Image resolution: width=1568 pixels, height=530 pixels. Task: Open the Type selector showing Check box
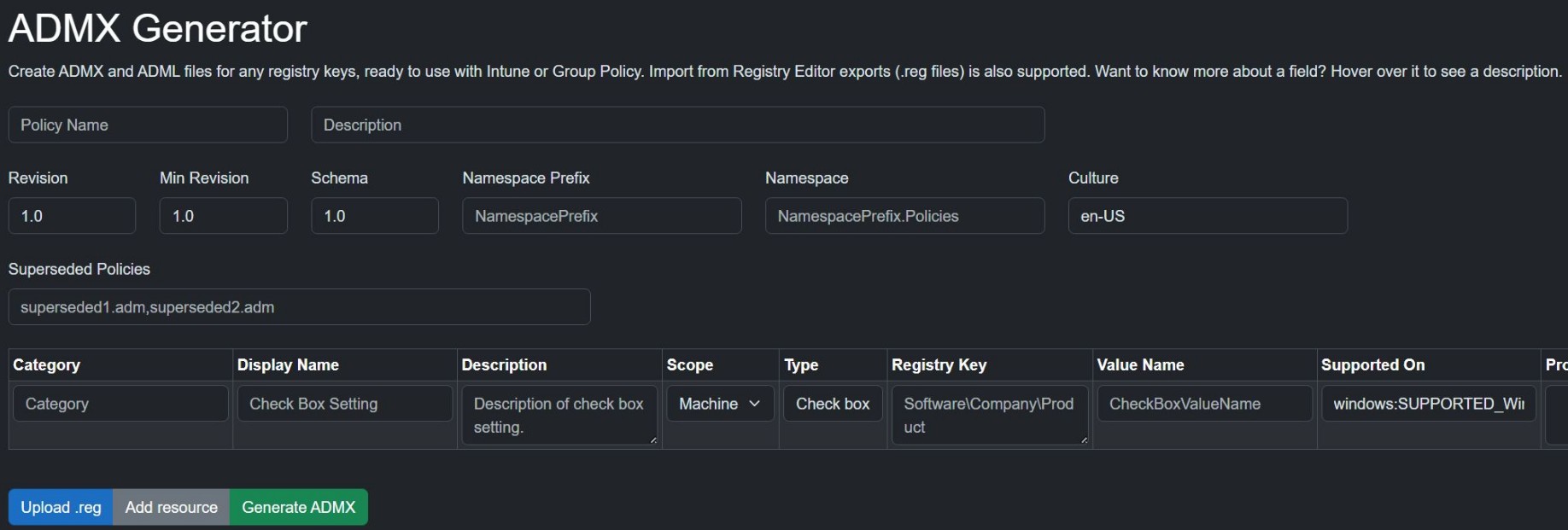pyautogui.click(x=832, y=404)
